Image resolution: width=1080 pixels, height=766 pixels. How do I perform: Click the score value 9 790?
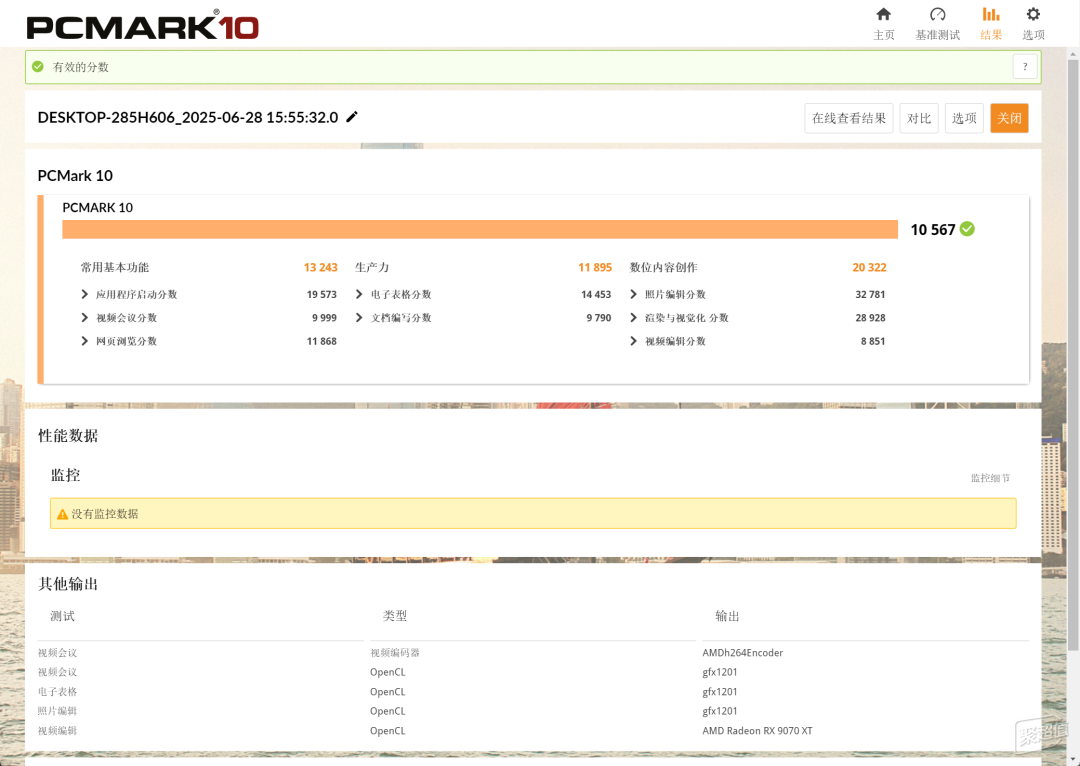[599, 318]
